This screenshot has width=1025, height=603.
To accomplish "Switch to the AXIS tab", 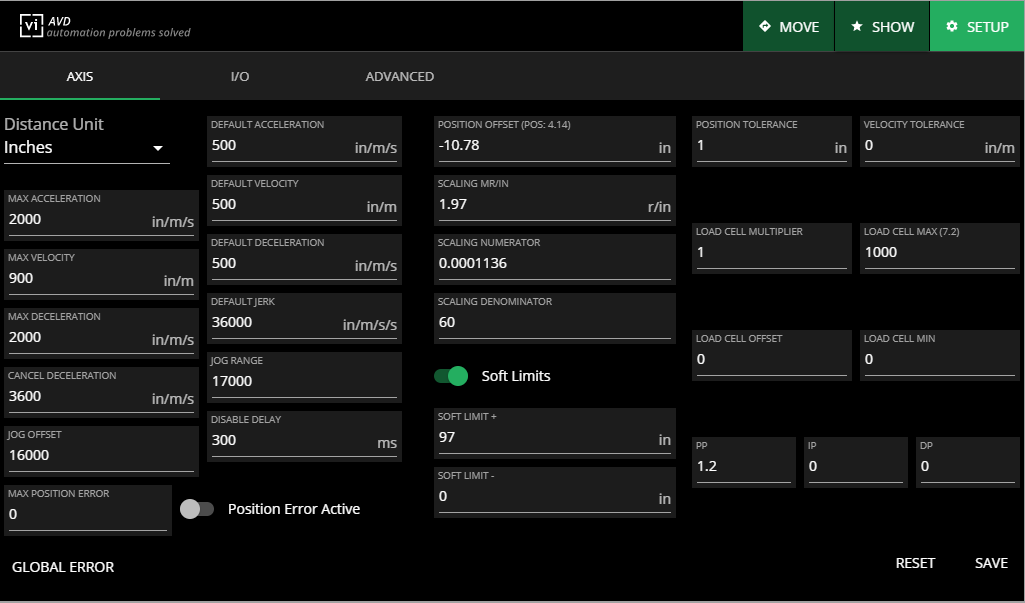I will pyautogui.click(x=80, y=77).
